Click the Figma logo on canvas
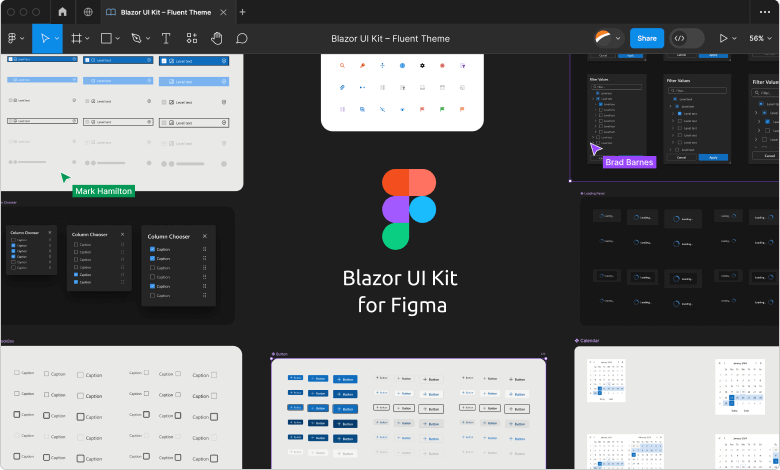 [409, 209]
